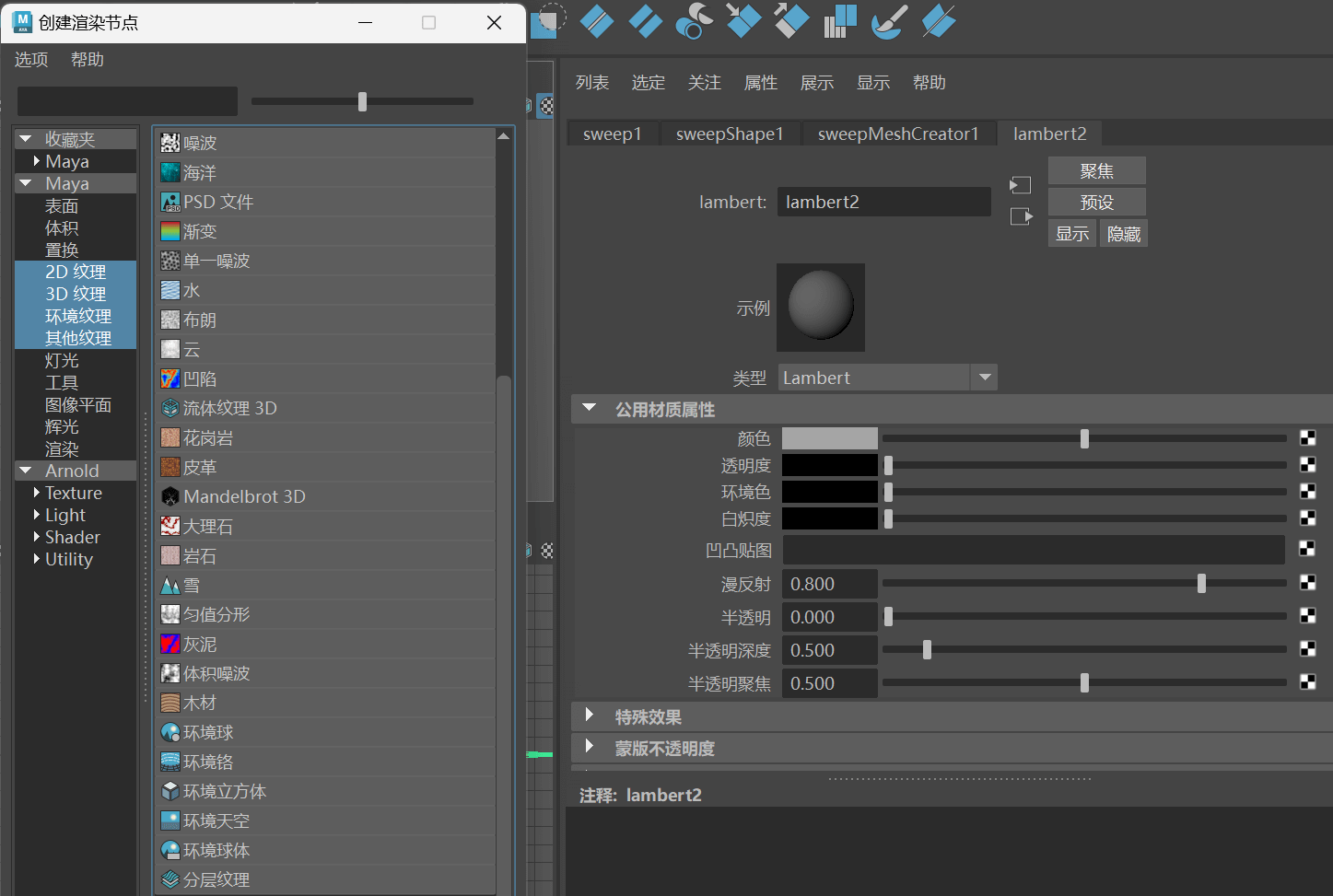Create a 布朗 brownian texture node
The height and width of the screenshot is (896, 1333).
[324, 320]
